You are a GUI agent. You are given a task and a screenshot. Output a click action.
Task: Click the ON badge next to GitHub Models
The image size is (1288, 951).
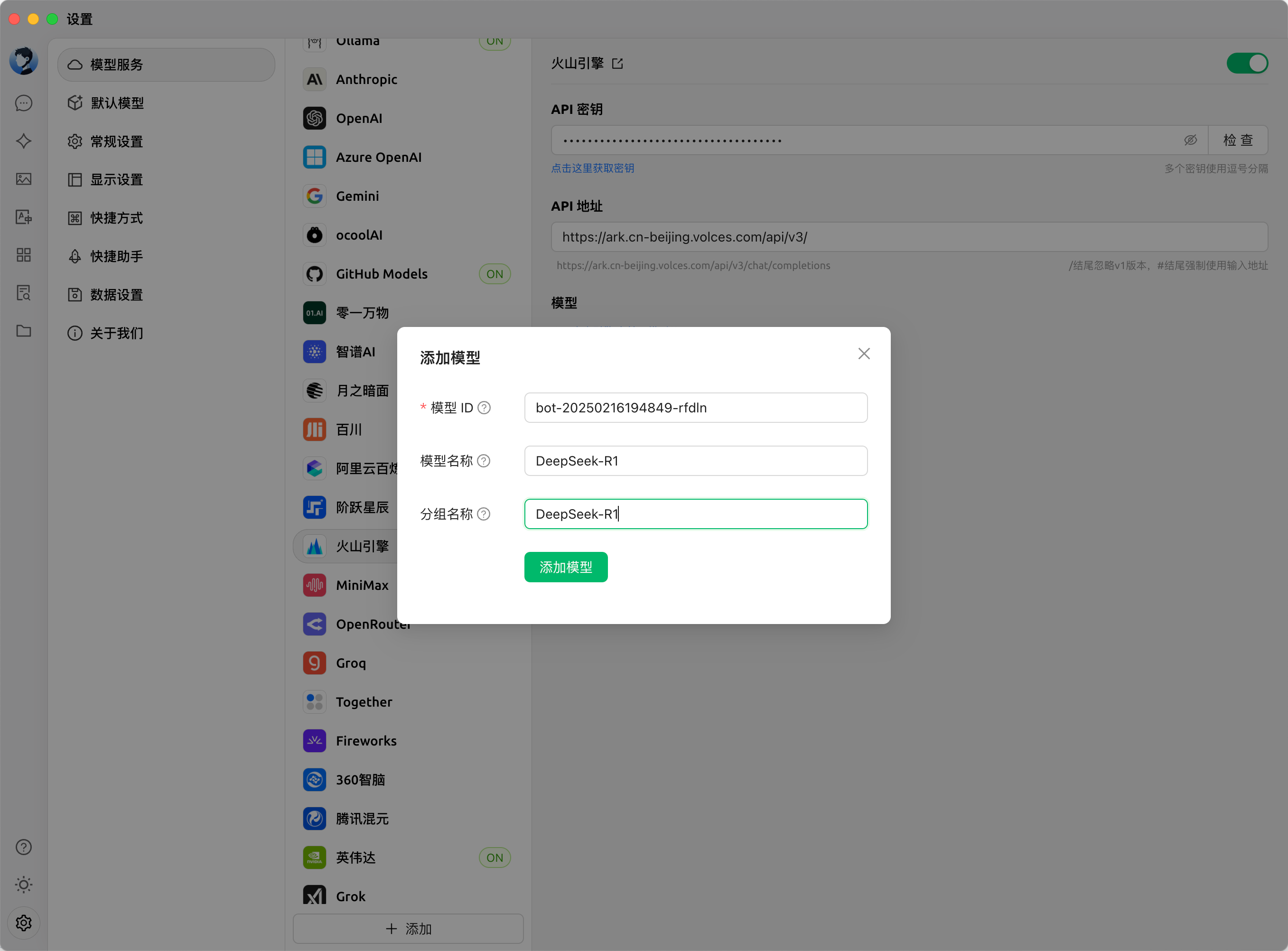tap(495, 275)
